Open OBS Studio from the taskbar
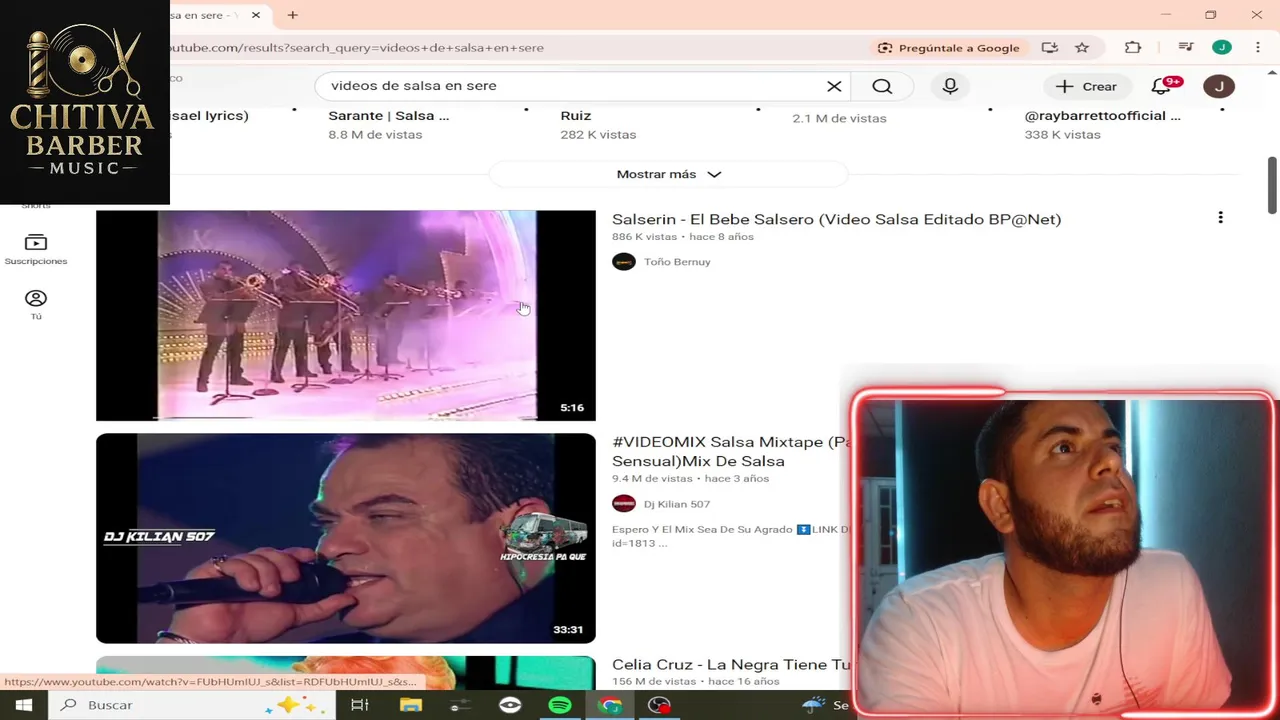This screenshot has width=1280, height=720. pos(659,705)
